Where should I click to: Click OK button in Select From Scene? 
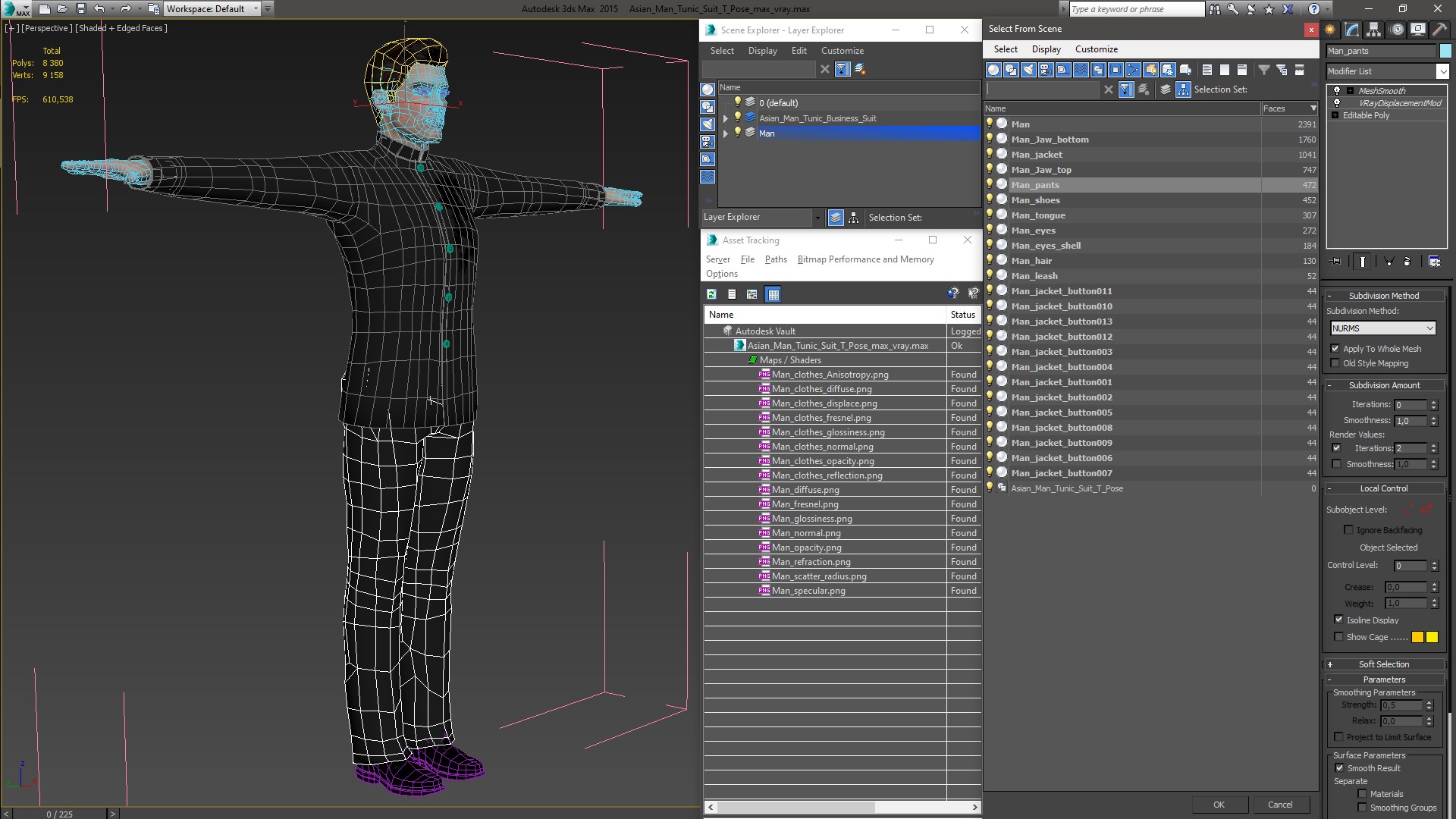(1219, 805)
